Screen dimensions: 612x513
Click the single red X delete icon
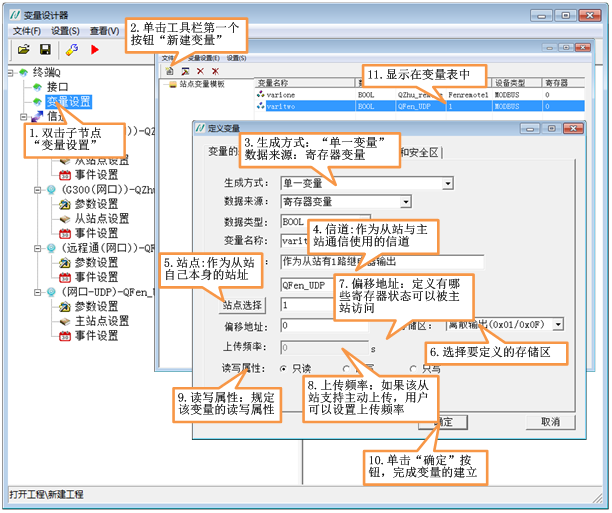pyautogui.click(x=200, y=71)
